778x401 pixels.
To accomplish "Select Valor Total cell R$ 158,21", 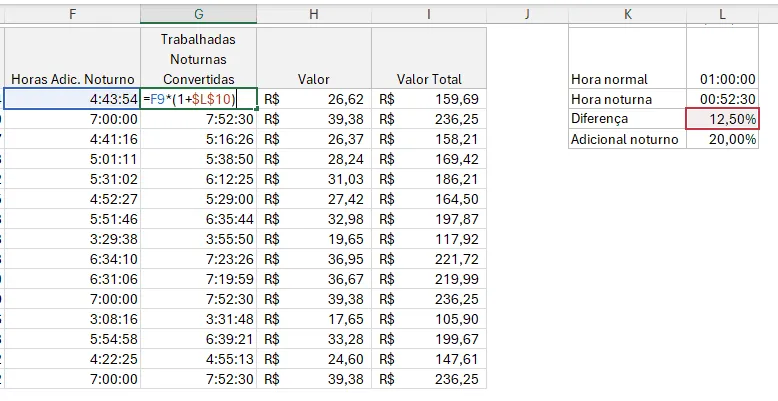I will (429, 139).
